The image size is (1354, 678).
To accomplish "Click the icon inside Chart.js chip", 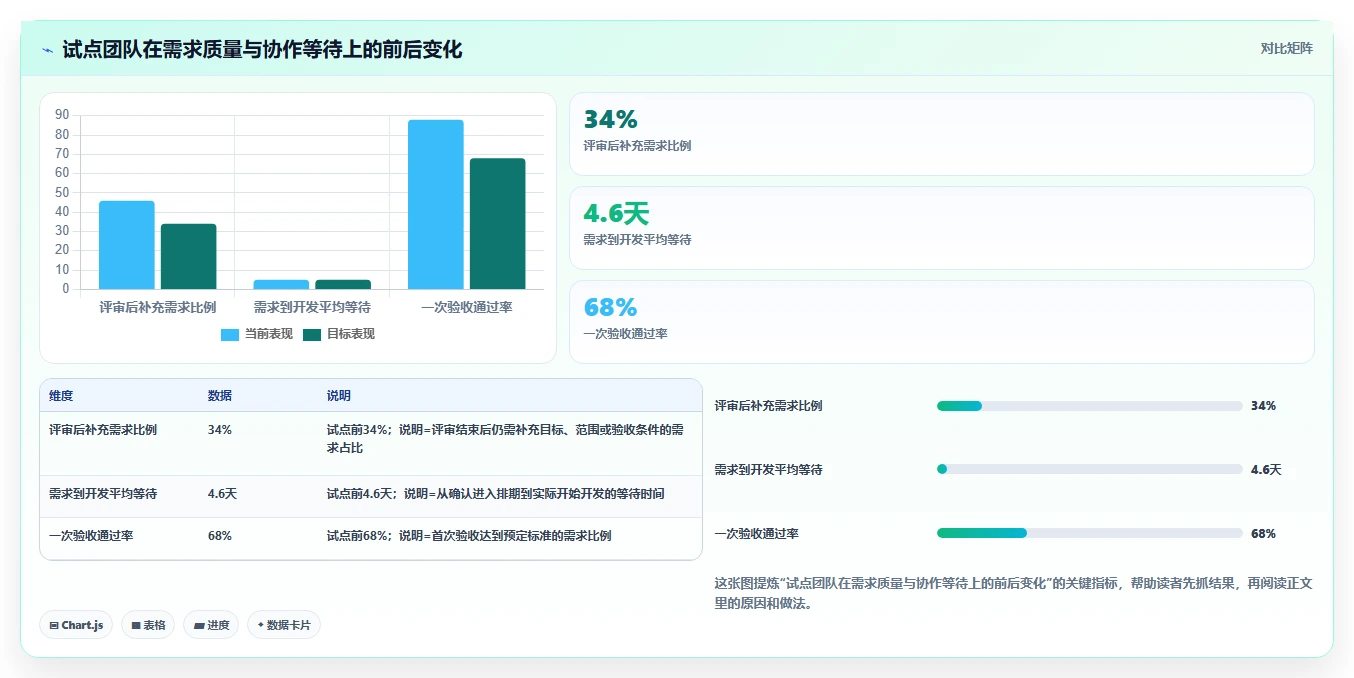I will point(54,626).
